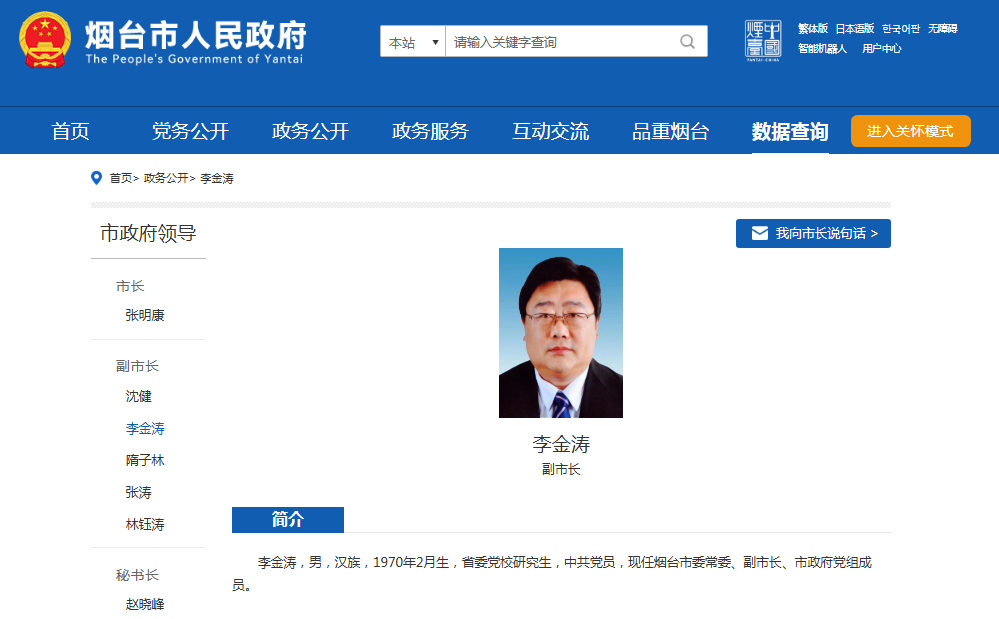This screenshot has width=999, height=619.
Task: Click the location pin breadcrumb icon
Action: (97, 178)
